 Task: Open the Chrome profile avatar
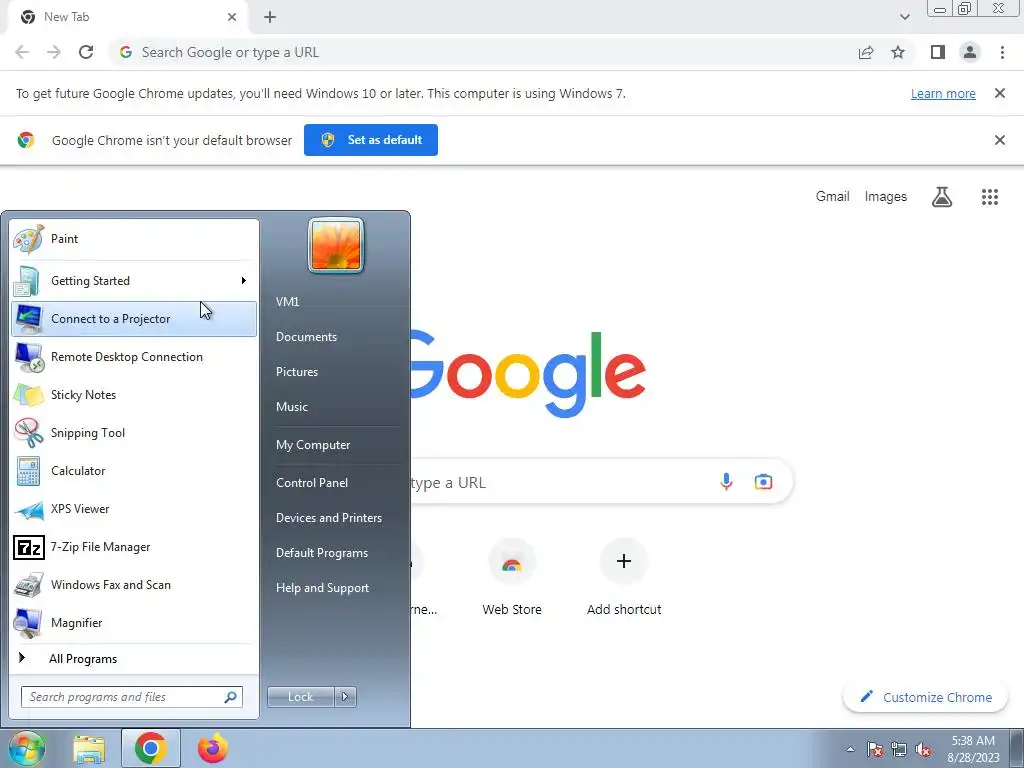point(970,52)
